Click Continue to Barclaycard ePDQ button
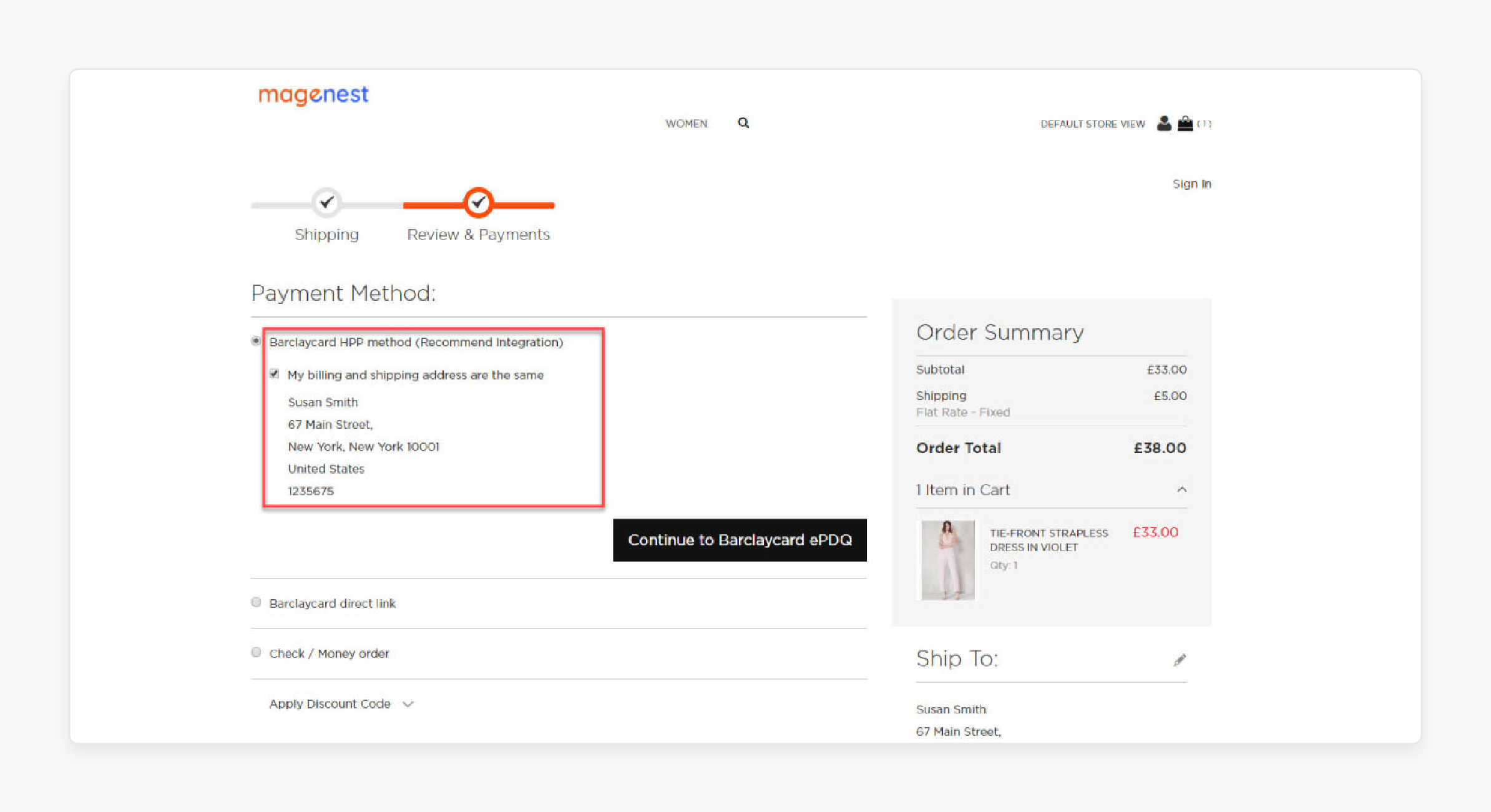 tap(740, 540)
